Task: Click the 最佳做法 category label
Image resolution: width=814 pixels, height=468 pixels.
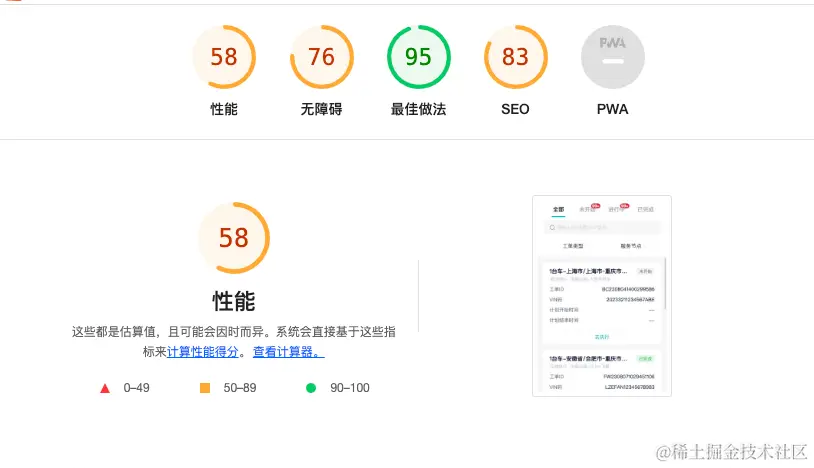Action: (x=418, y=109)
